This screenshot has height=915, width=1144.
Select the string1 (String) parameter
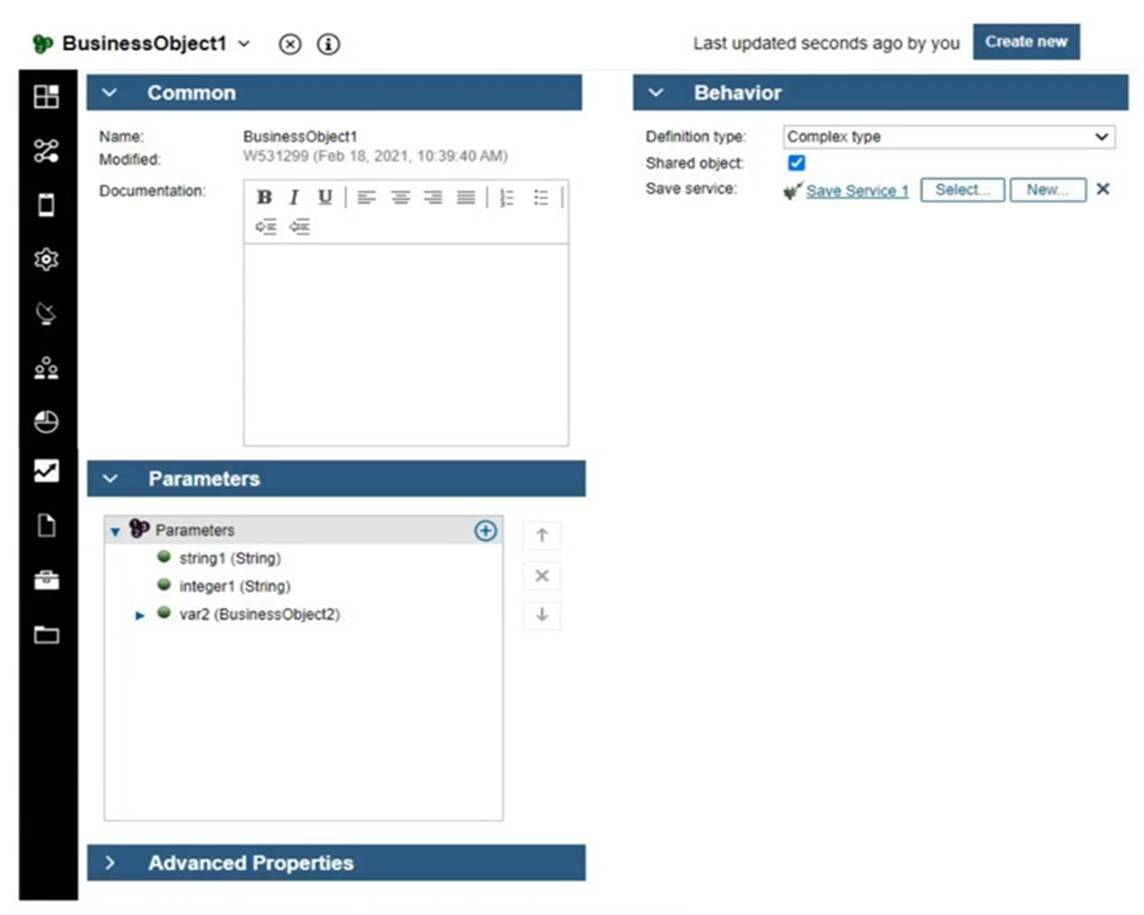pos(229,558)
